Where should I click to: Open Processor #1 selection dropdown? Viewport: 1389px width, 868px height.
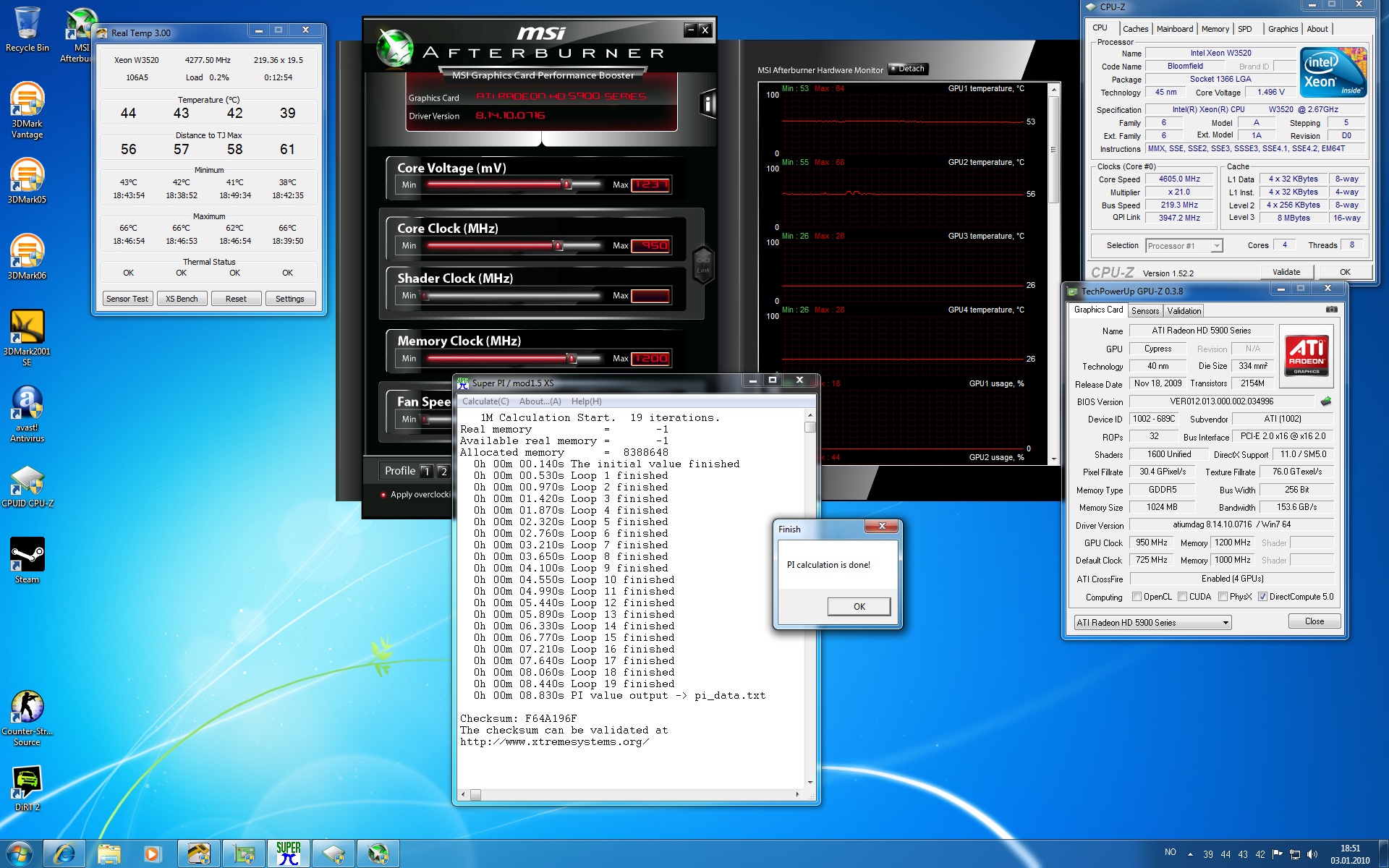point(1184,246)
